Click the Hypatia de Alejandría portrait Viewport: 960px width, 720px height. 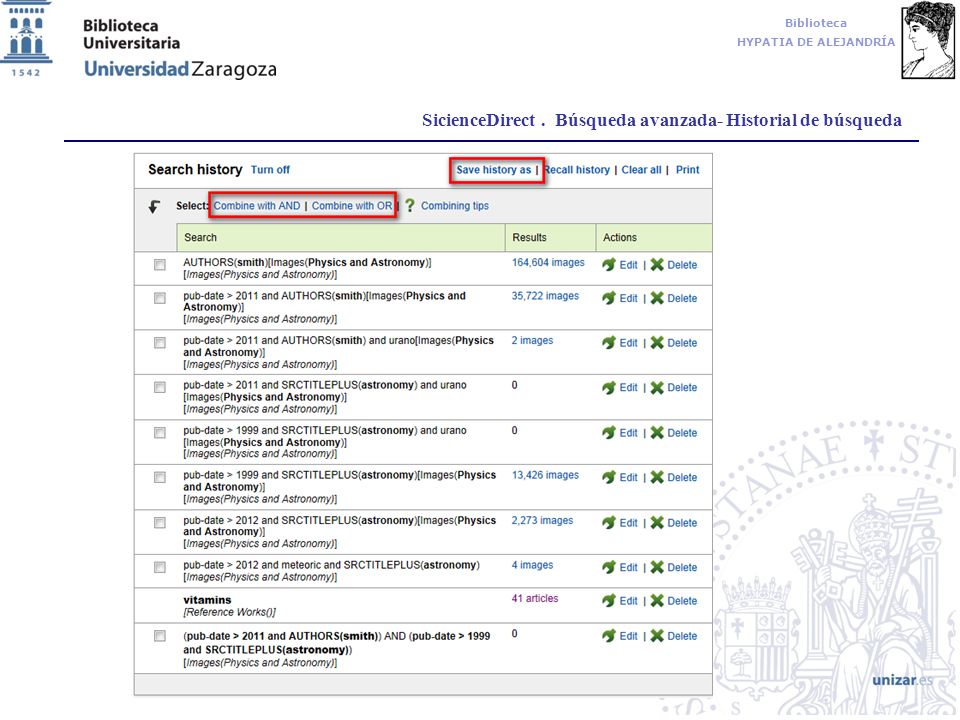(928, 40)
